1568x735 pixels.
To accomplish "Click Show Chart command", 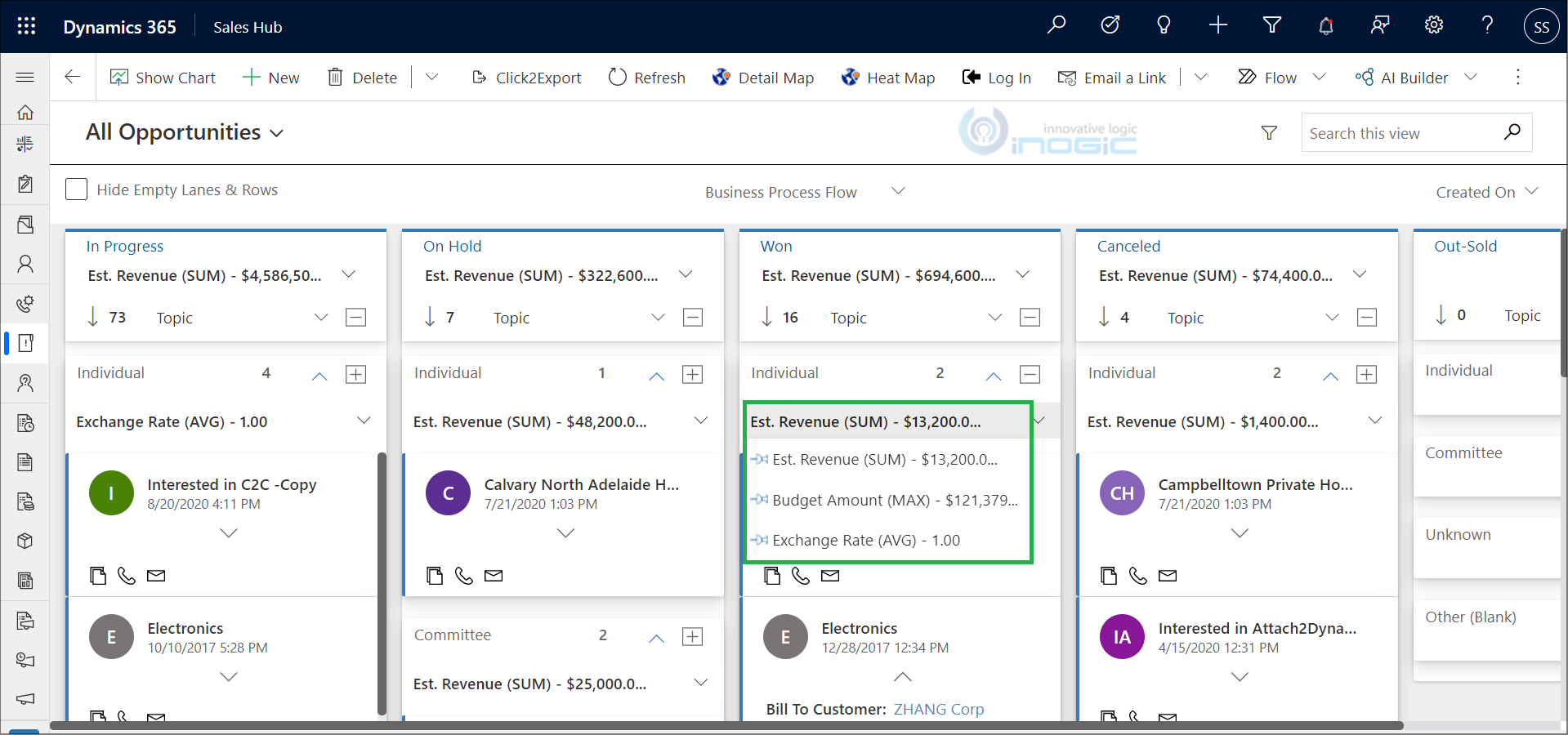I will pyautogui.click(x=163, y=78).
